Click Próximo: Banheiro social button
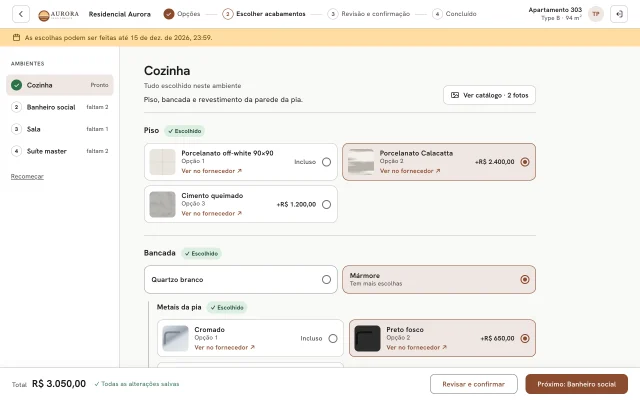This screenshot has height=400, width=640. click(x=576, y=384)
